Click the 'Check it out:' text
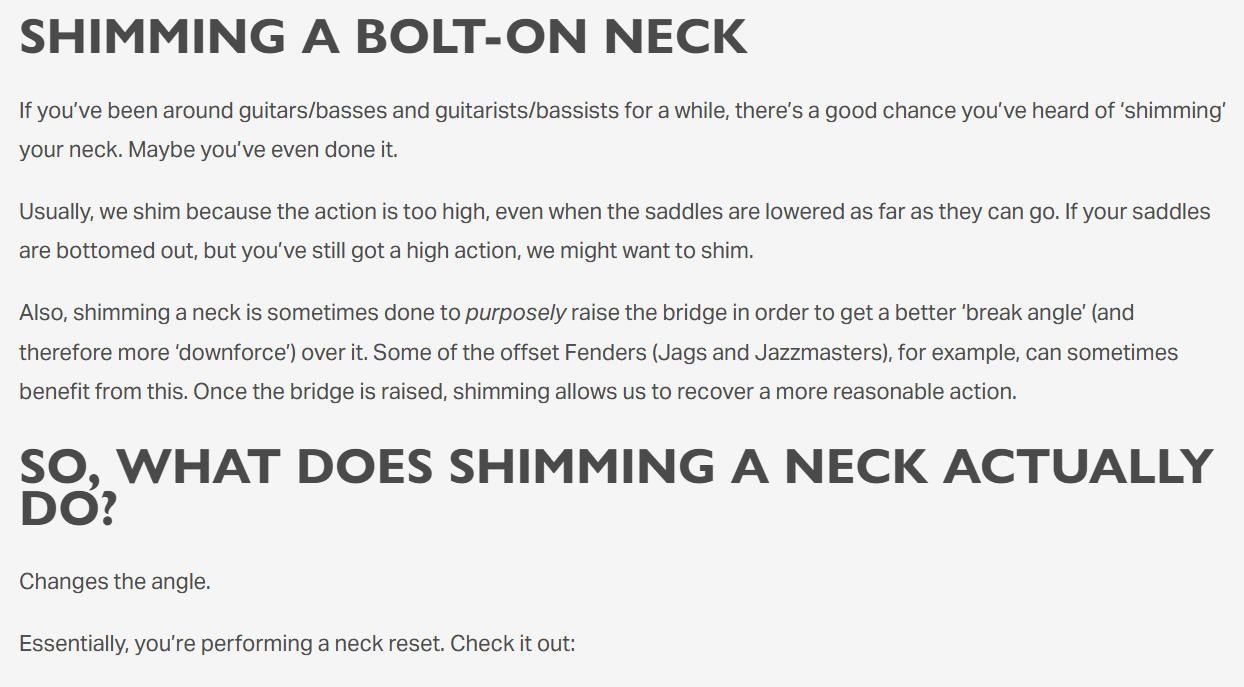The image size is (1244, 687). [x=513, y=643]
